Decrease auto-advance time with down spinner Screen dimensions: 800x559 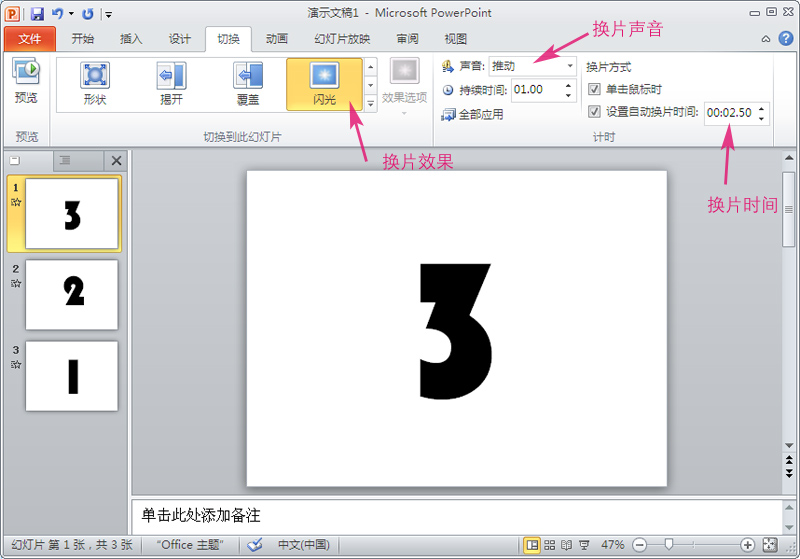click(x=761, y=118)
